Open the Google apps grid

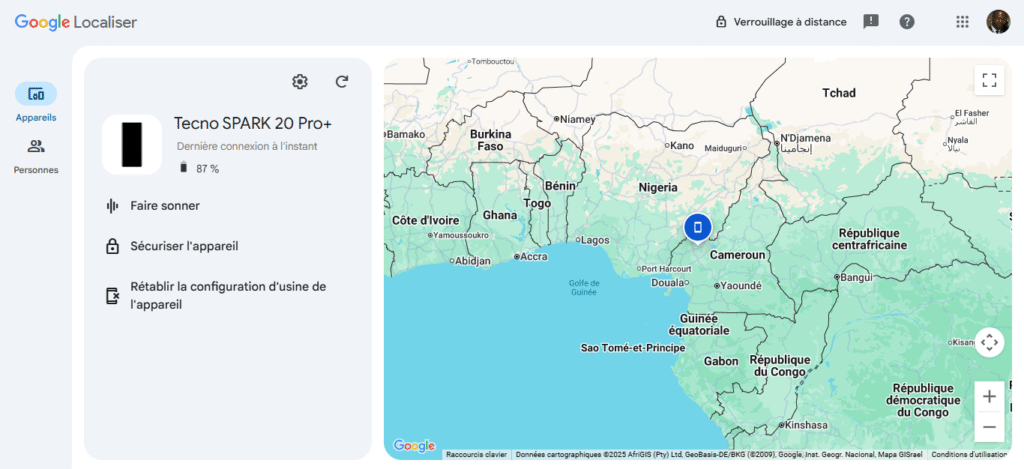coord(962,22)
